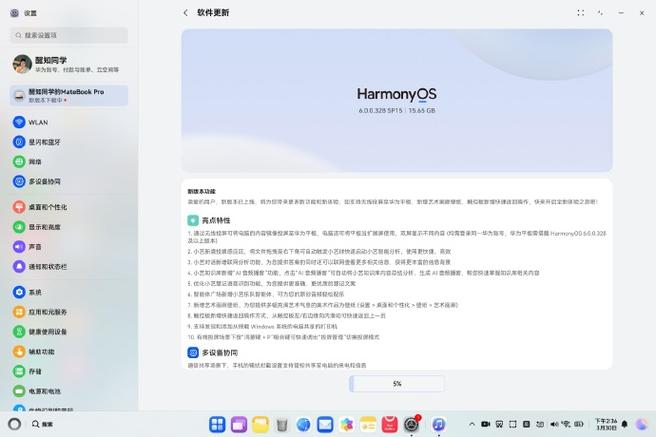Screen dimensions: 656x437
Task: Click the battery icon in tray
Action: [579, 424]
